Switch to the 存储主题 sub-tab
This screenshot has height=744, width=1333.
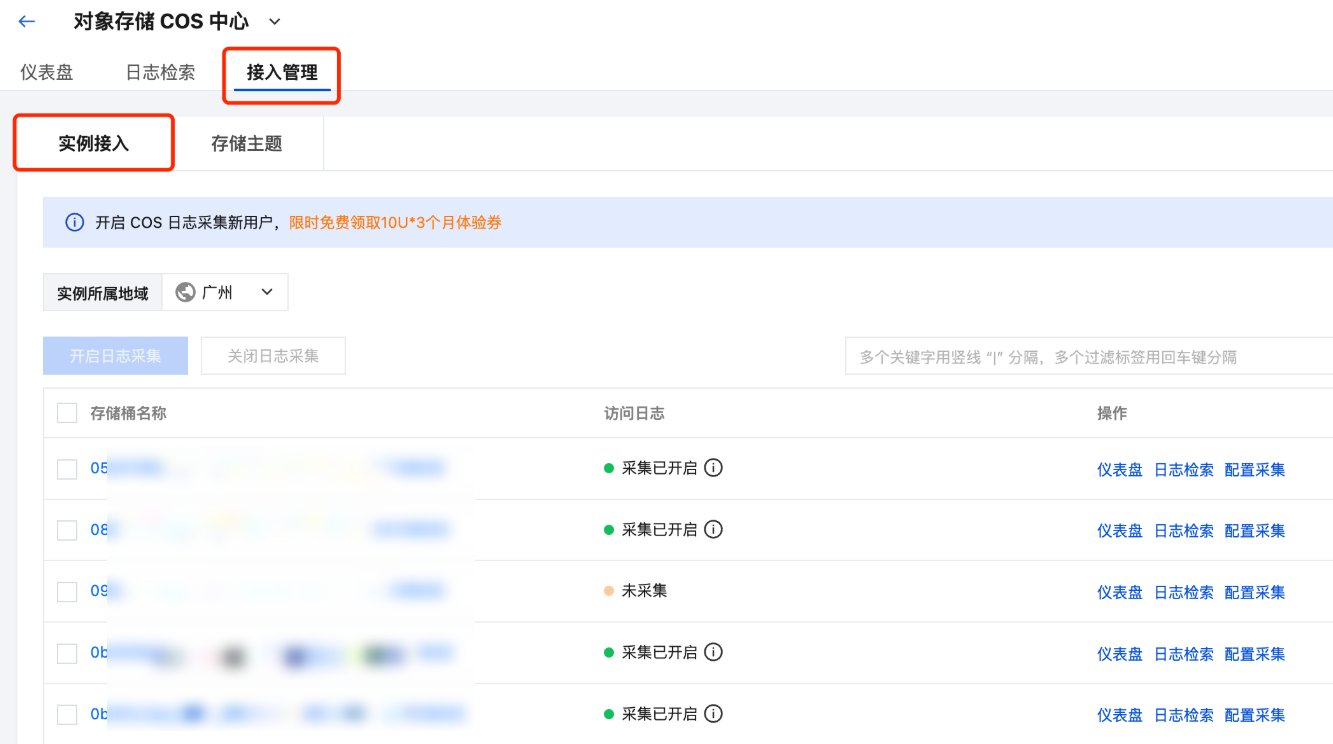(247, 143)
